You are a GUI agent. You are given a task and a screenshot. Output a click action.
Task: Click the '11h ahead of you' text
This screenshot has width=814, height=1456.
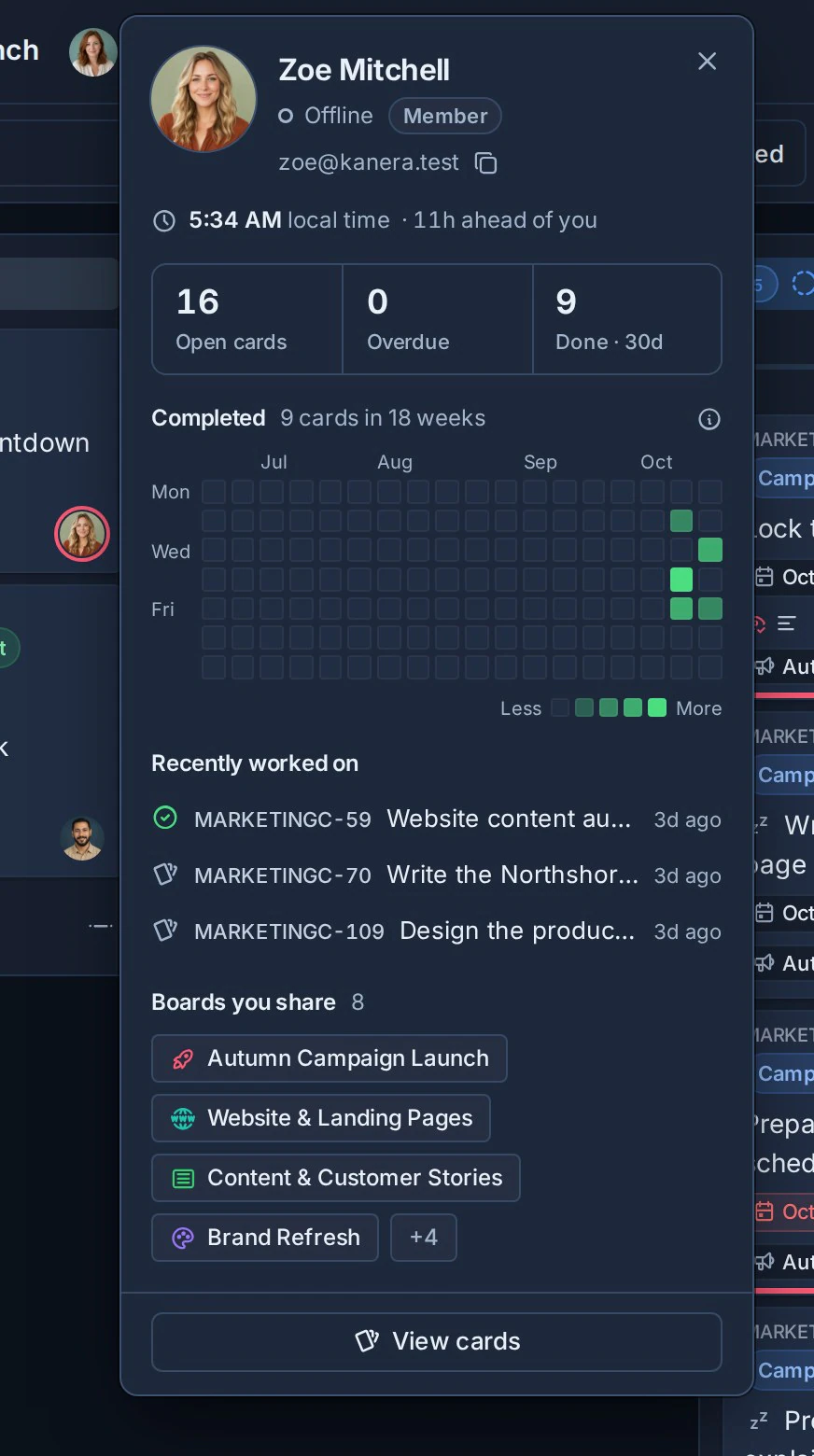coord(505,220)
